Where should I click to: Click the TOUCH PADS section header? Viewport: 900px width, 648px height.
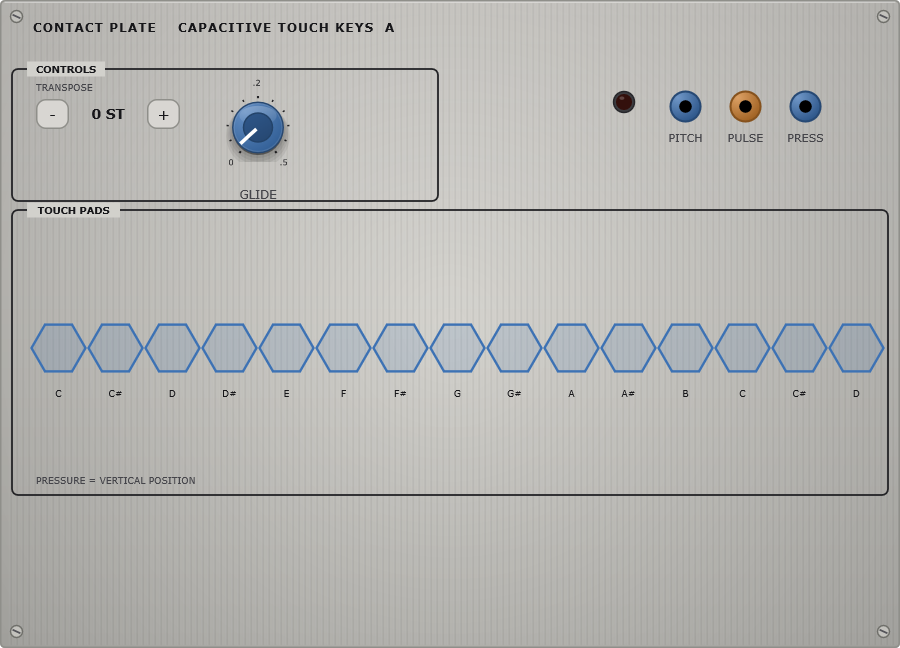(x=73, y=211)
